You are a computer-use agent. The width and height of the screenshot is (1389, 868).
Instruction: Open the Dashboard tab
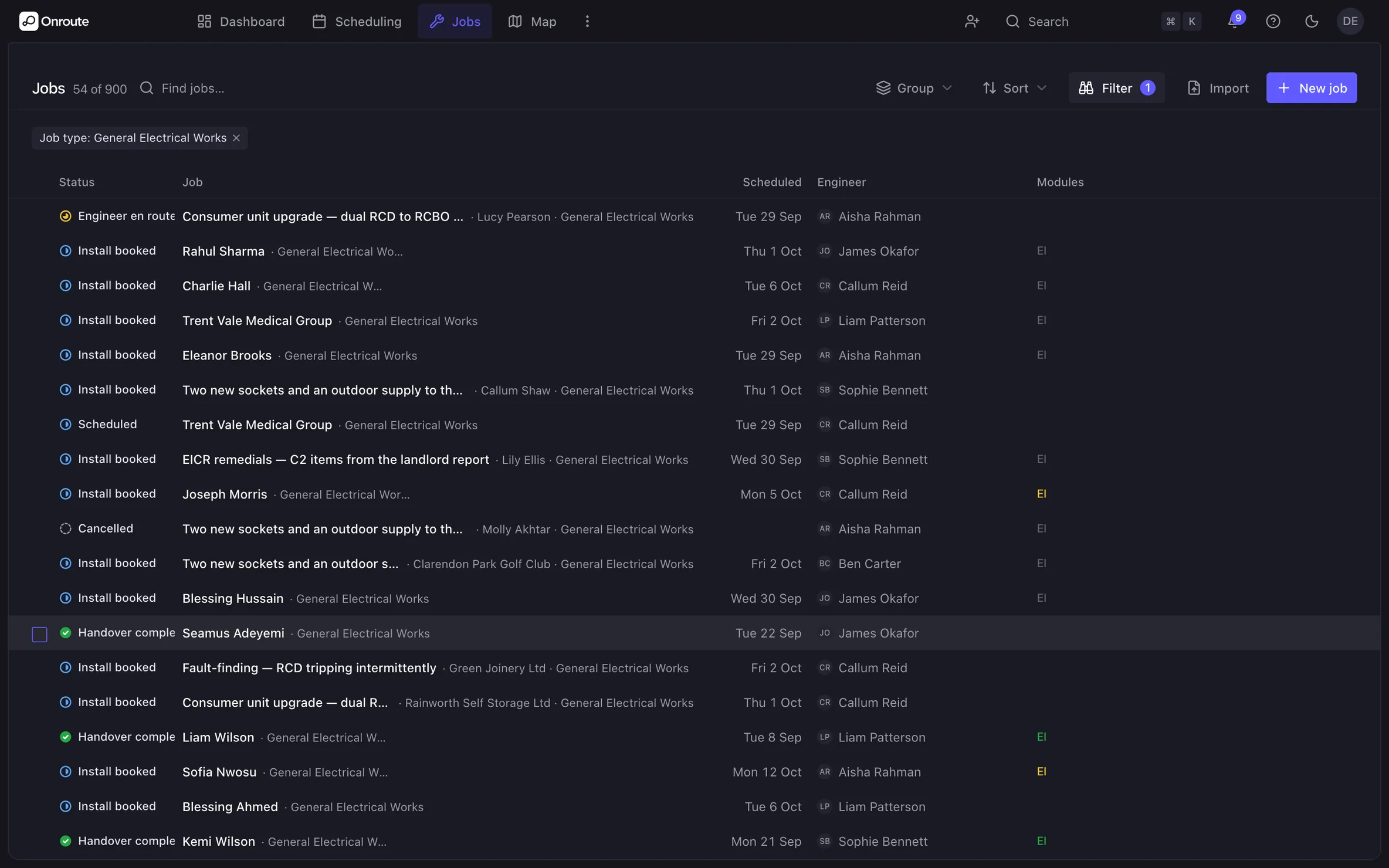(x=241, y=21)
